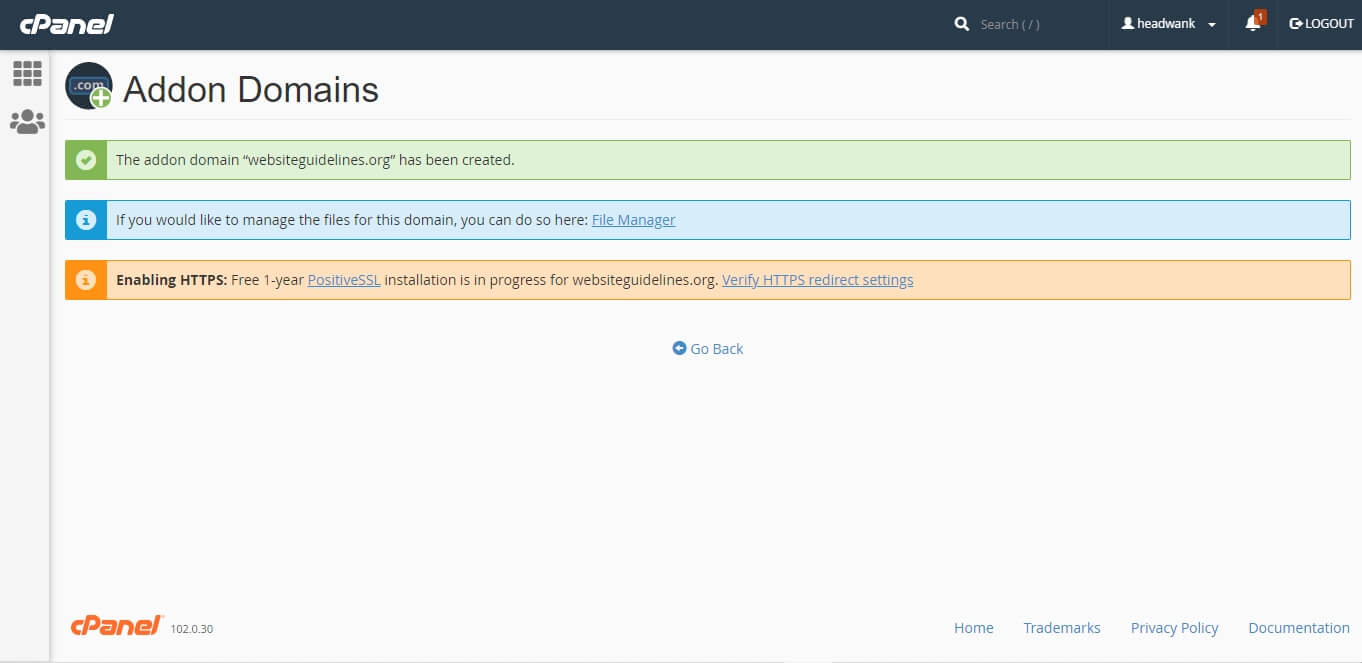Open the grid tools icon in sidebar
The height and width of the screenshot is (663, 1362).
(27, 73)
